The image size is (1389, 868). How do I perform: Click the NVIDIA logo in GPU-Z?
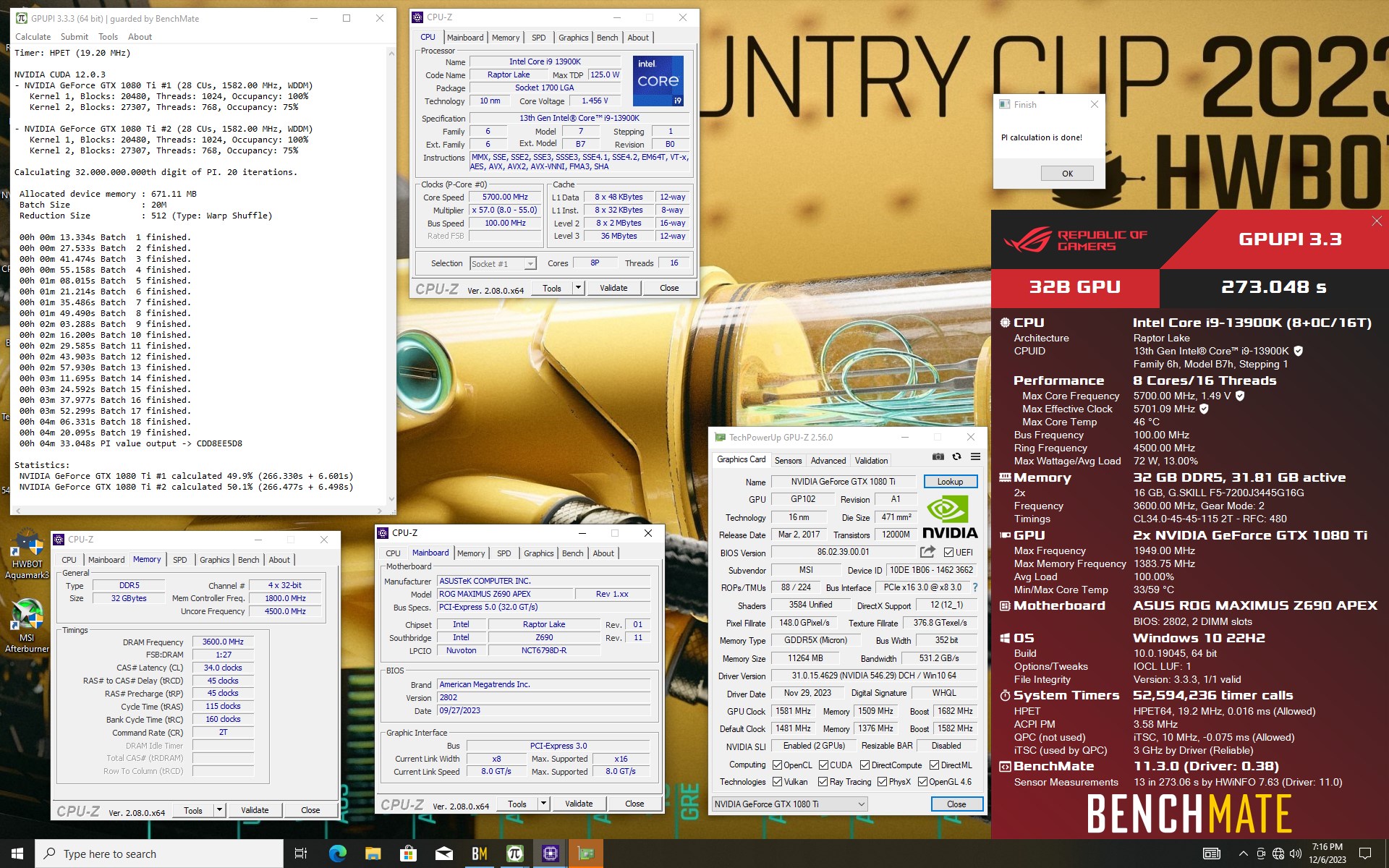coord(949,517)
